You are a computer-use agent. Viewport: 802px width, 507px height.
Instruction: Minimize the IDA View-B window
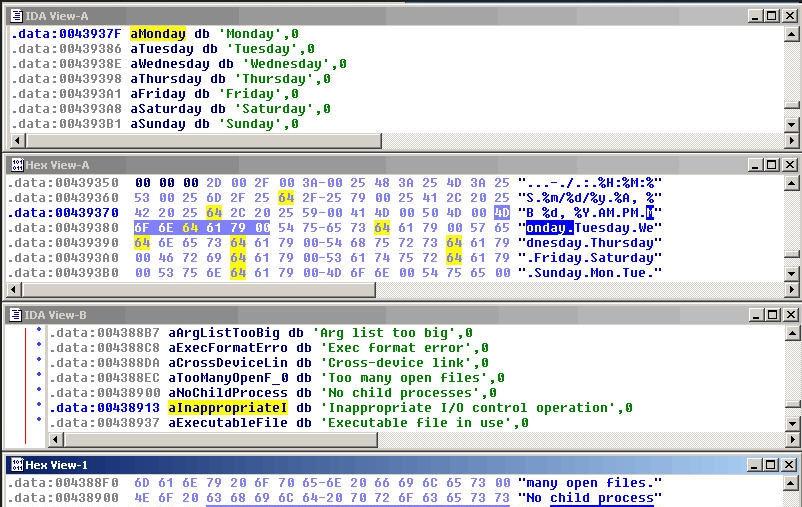pos(755,315)
